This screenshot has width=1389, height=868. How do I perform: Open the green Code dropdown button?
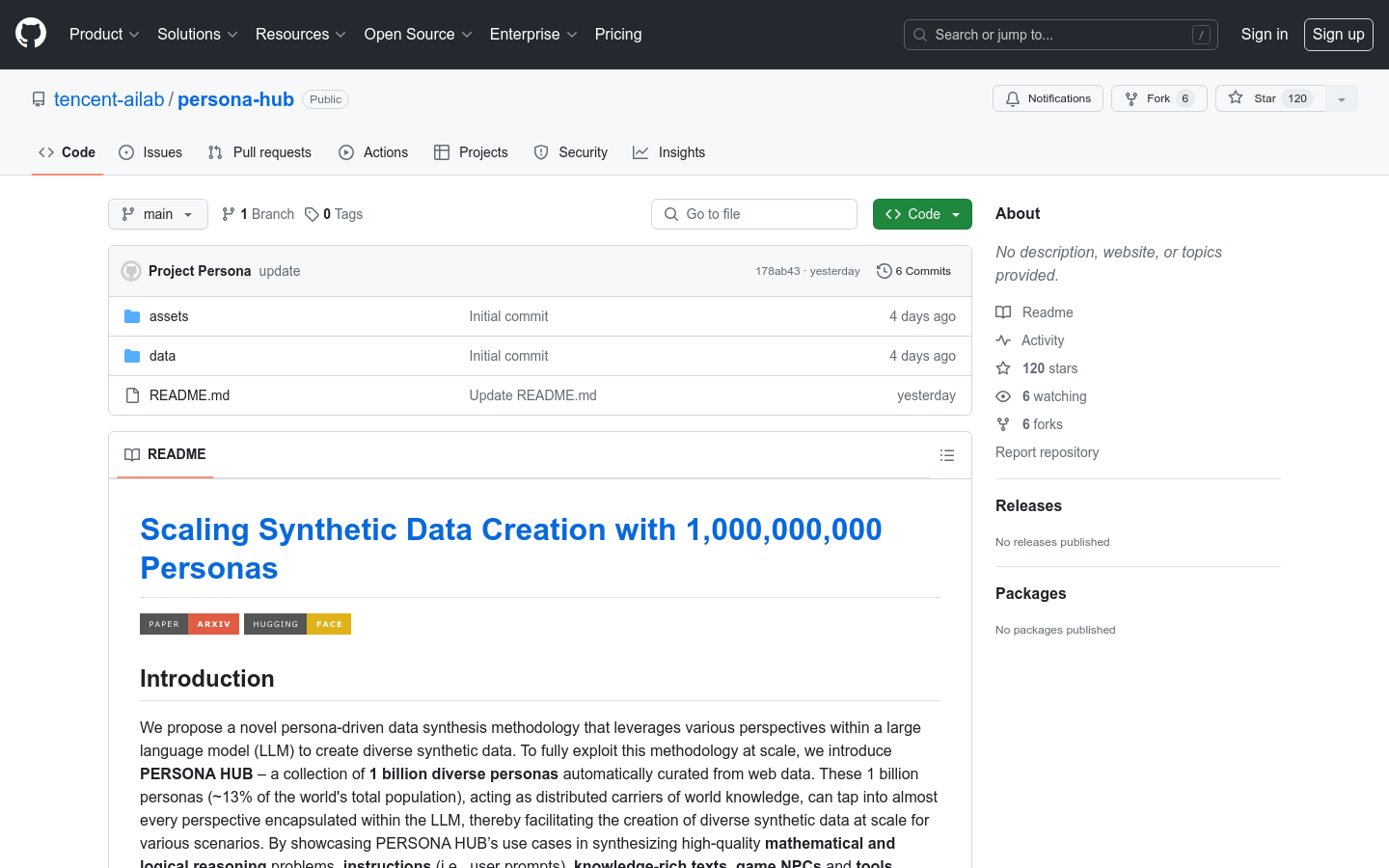point(922,214)
